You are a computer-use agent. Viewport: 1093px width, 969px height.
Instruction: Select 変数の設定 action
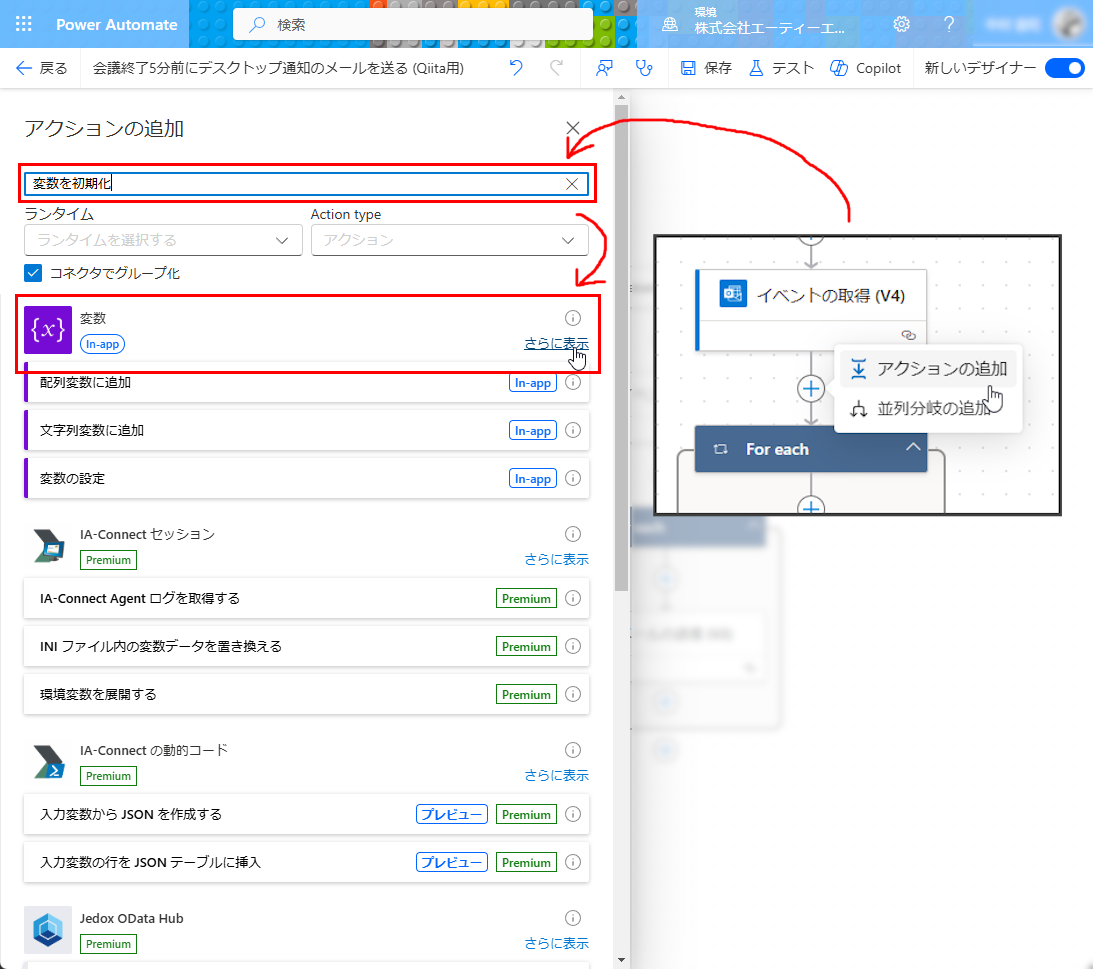click(307, 478)
